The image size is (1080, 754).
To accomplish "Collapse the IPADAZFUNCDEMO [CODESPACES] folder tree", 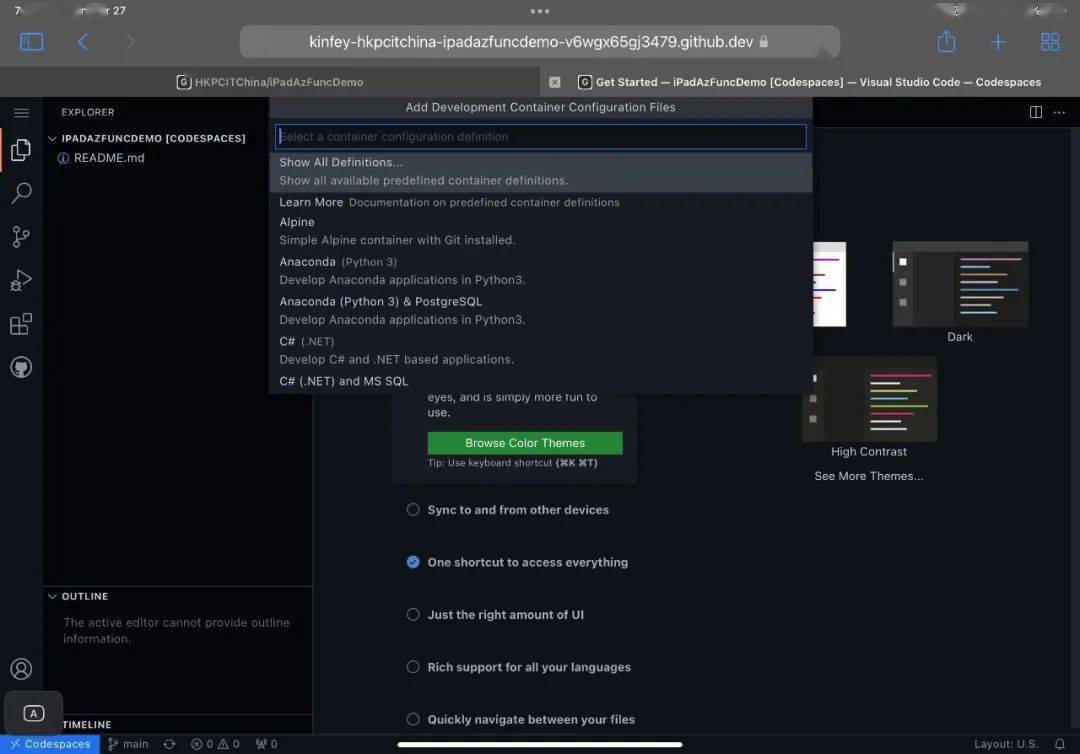I will tap(52, 138).
